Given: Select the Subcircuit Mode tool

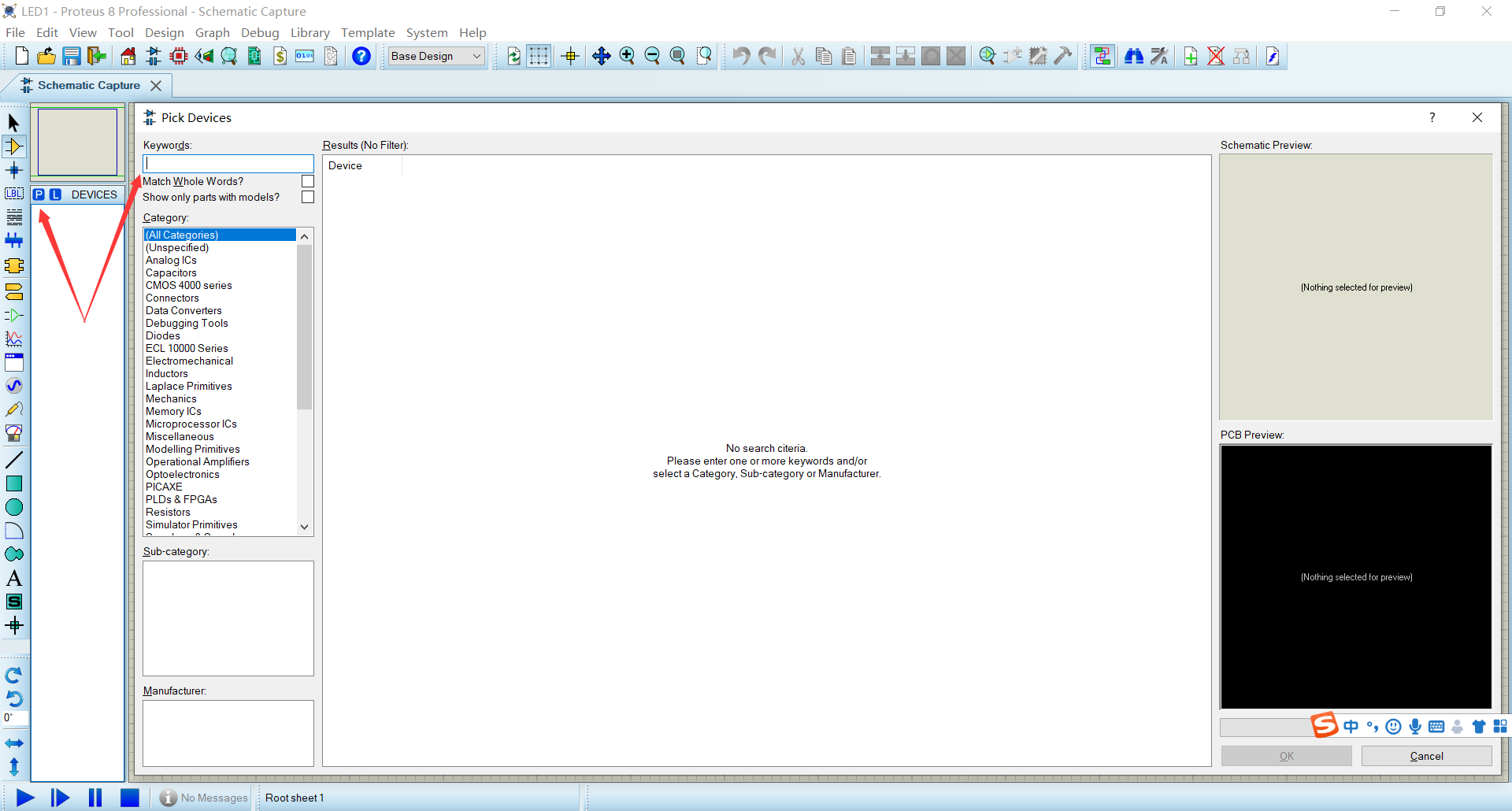Looking at the screenshot, I should (x=13, y=266).
